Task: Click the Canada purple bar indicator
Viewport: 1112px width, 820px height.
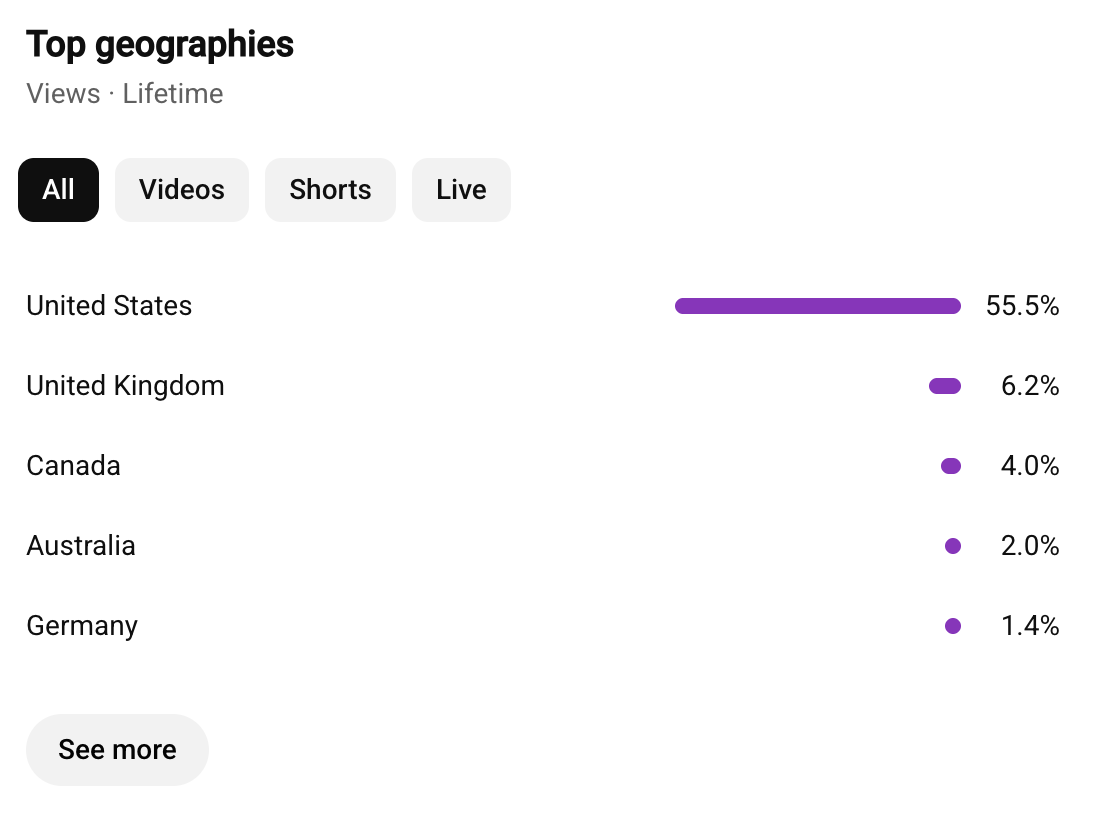Action: 951,466
